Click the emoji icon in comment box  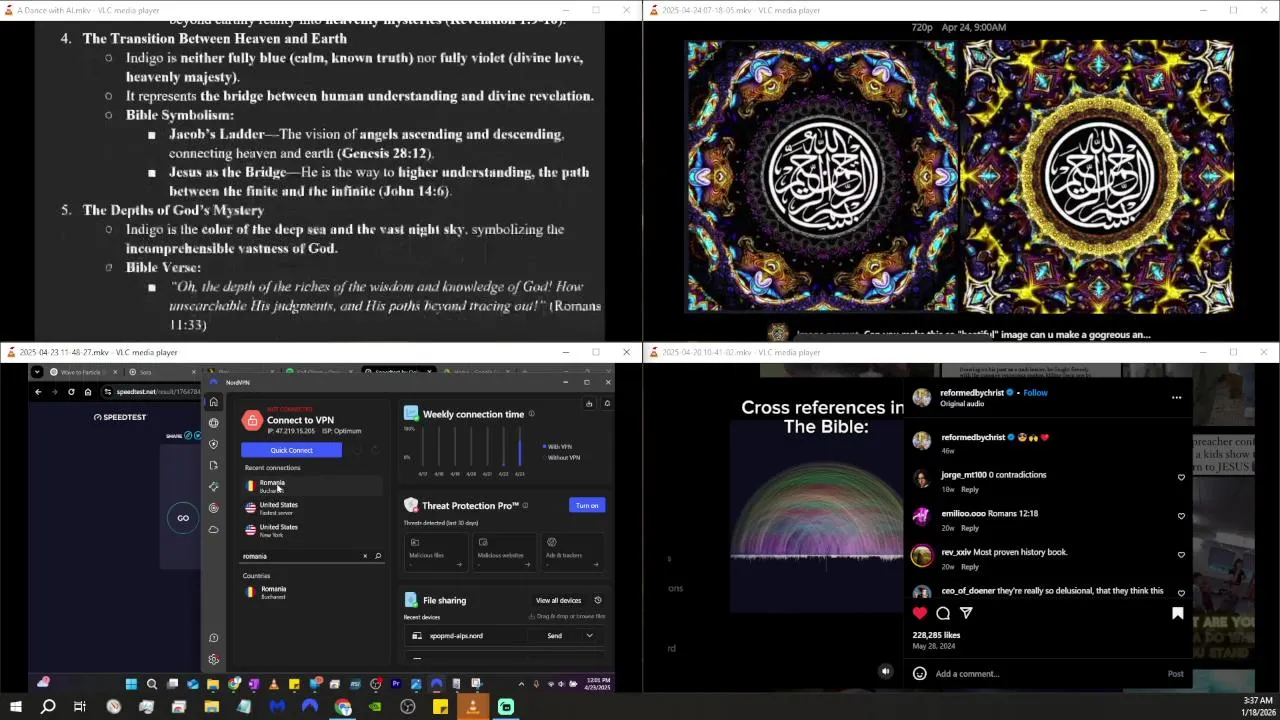point(920,673)
